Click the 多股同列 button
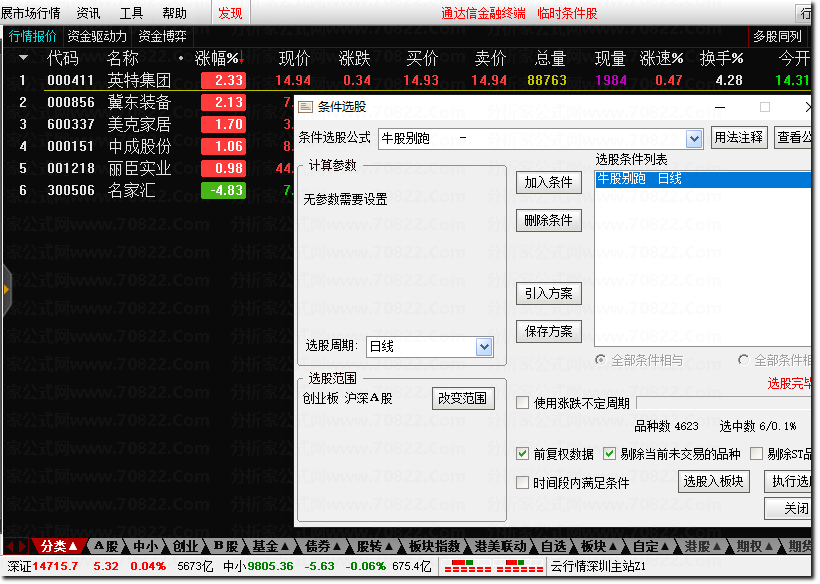Viewport: 820px width, 584px height. [x=777, y=37]
